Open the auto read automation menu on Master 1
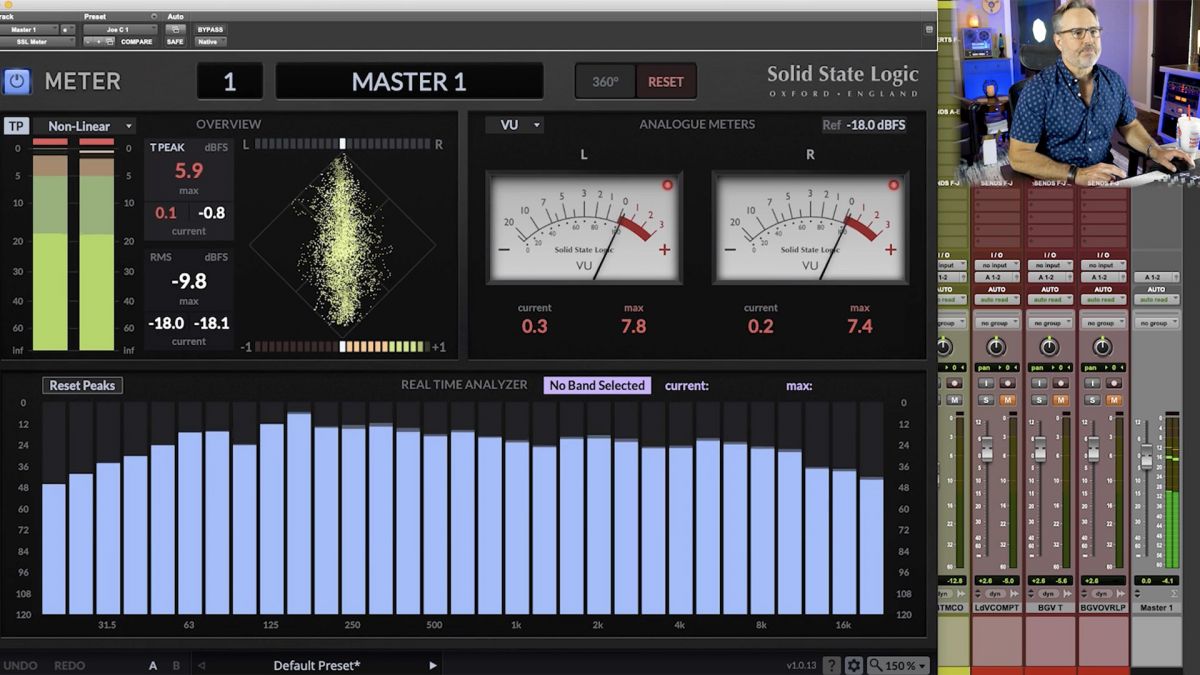 1157,299
